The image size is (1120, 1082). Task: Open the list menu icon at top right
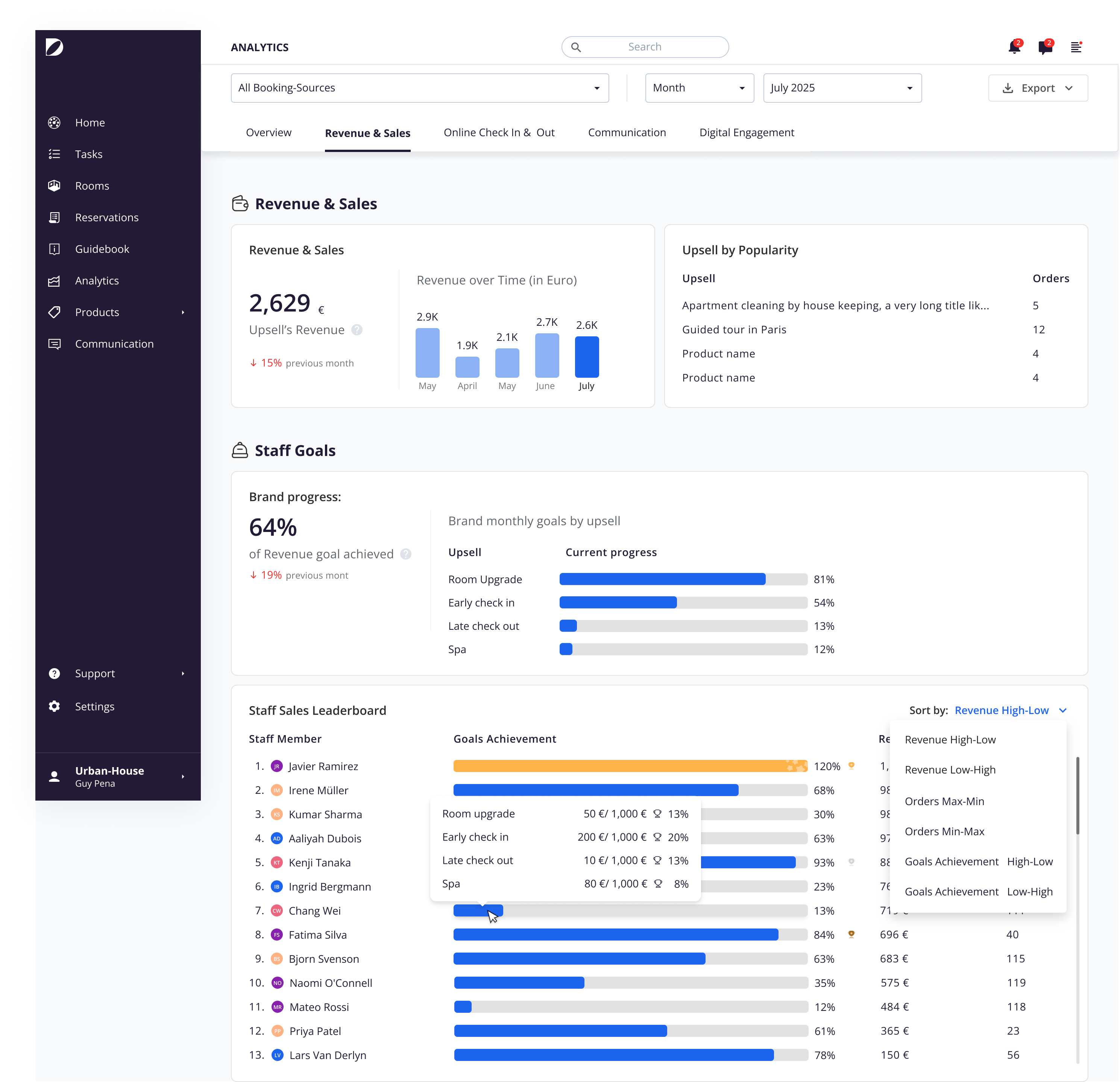[x=1076, y=47]
